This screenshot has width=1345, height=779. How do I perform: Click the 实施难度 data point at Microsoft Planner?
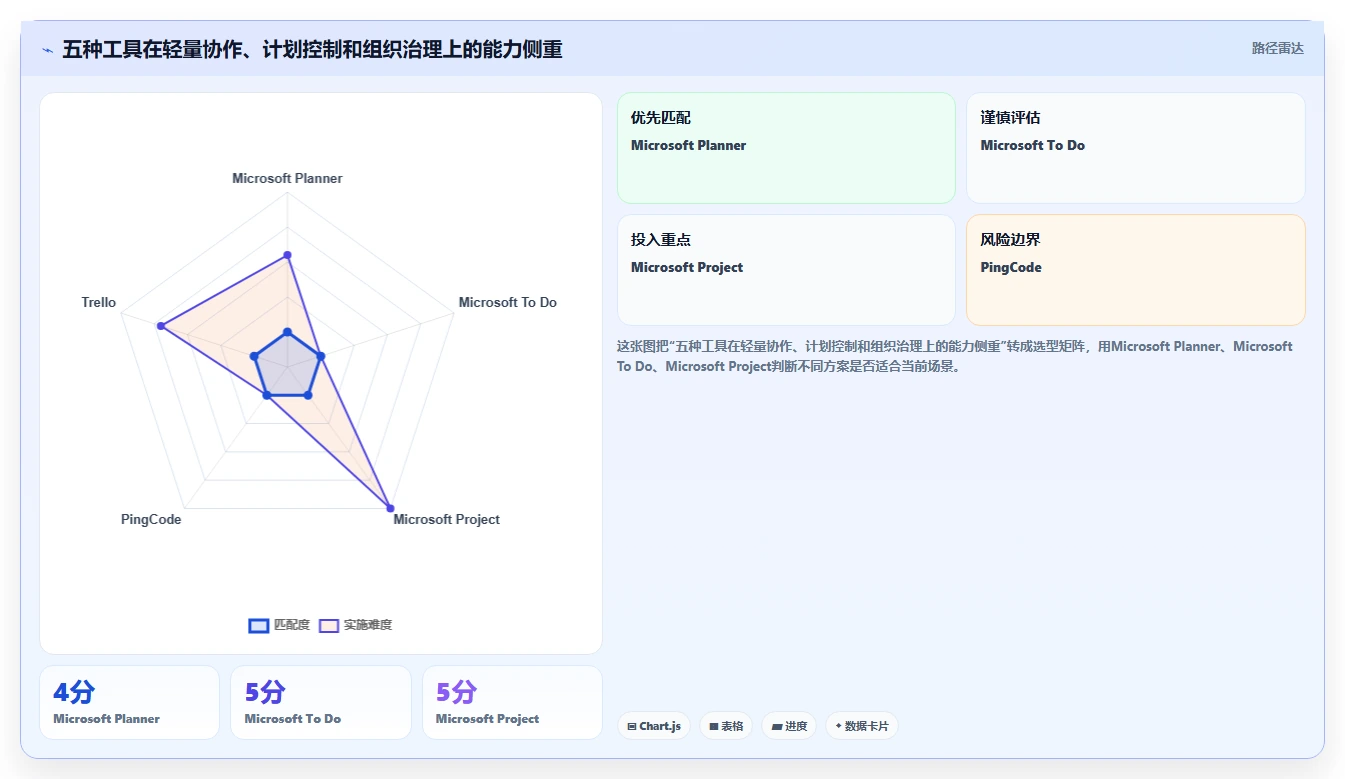[x=287, y=255]
